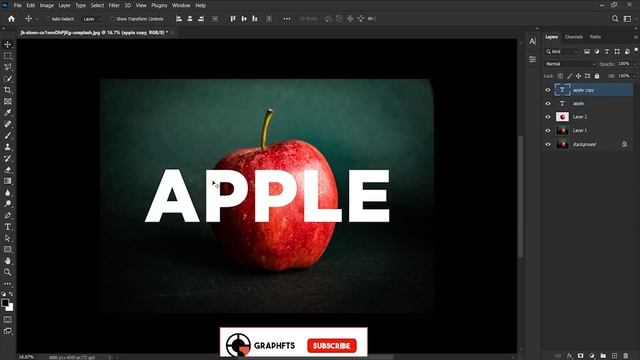Select the Lasso tool
Screen dimensions: 640x360
pyautogui.click(x=7, y=67)
